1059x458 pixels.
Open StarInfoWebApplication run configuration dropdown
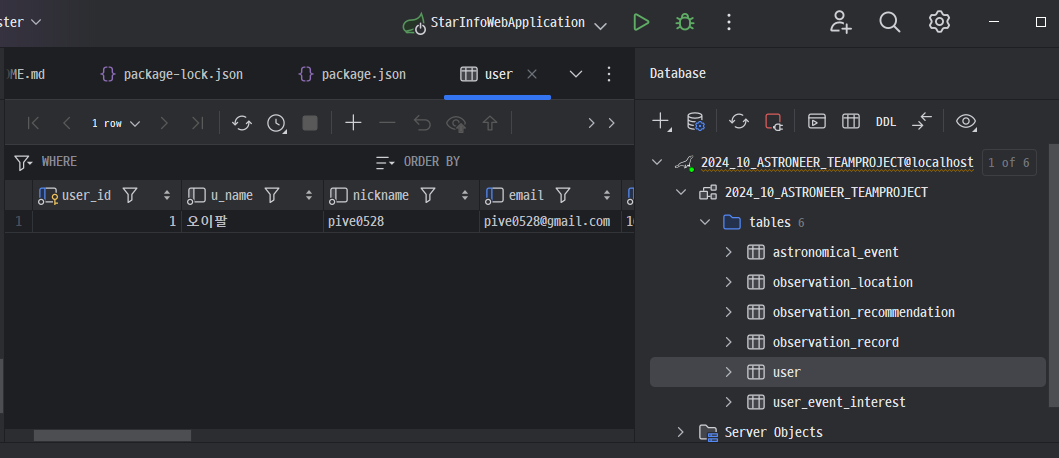click(600, 26)
